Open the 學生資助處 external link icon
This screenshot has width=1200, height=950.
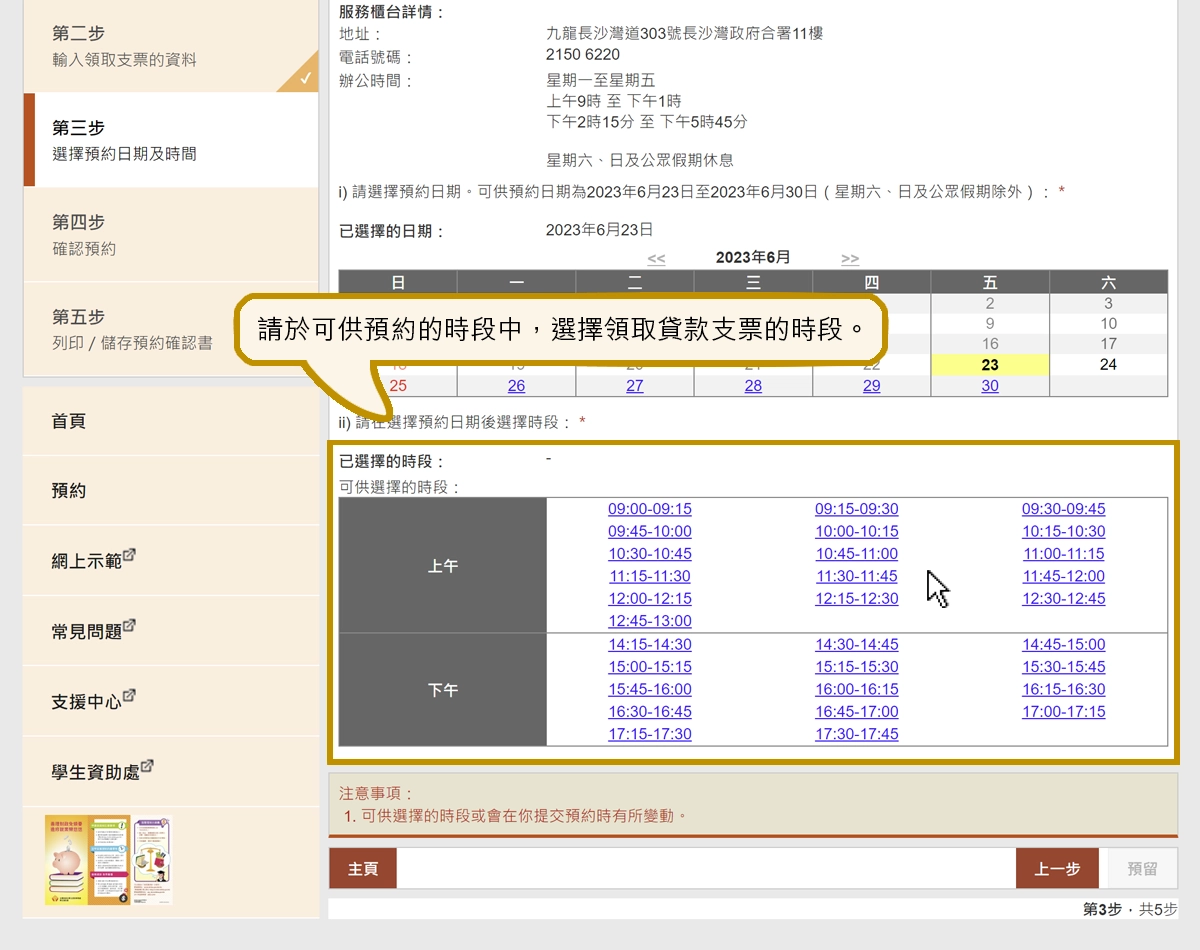146,766
